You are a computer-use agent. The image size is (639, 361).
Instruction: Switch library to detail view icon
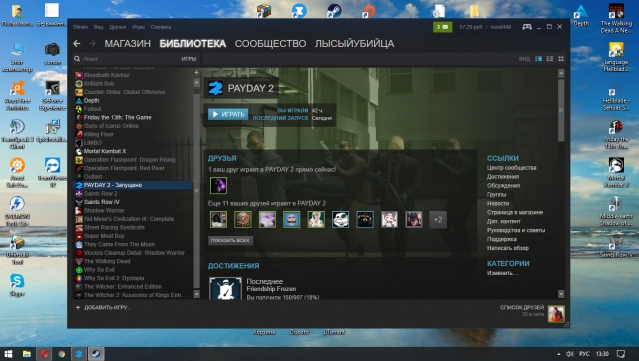pyautogui.click(x=538, y=59)
